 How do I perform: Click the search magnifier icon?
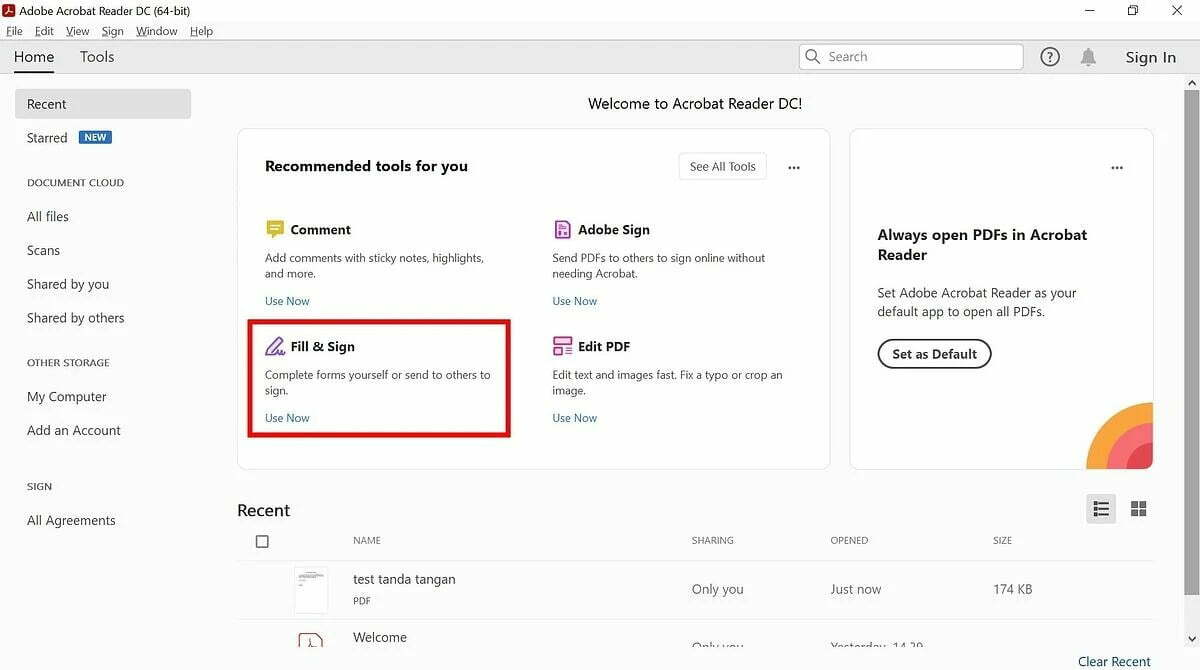[813, 56]
